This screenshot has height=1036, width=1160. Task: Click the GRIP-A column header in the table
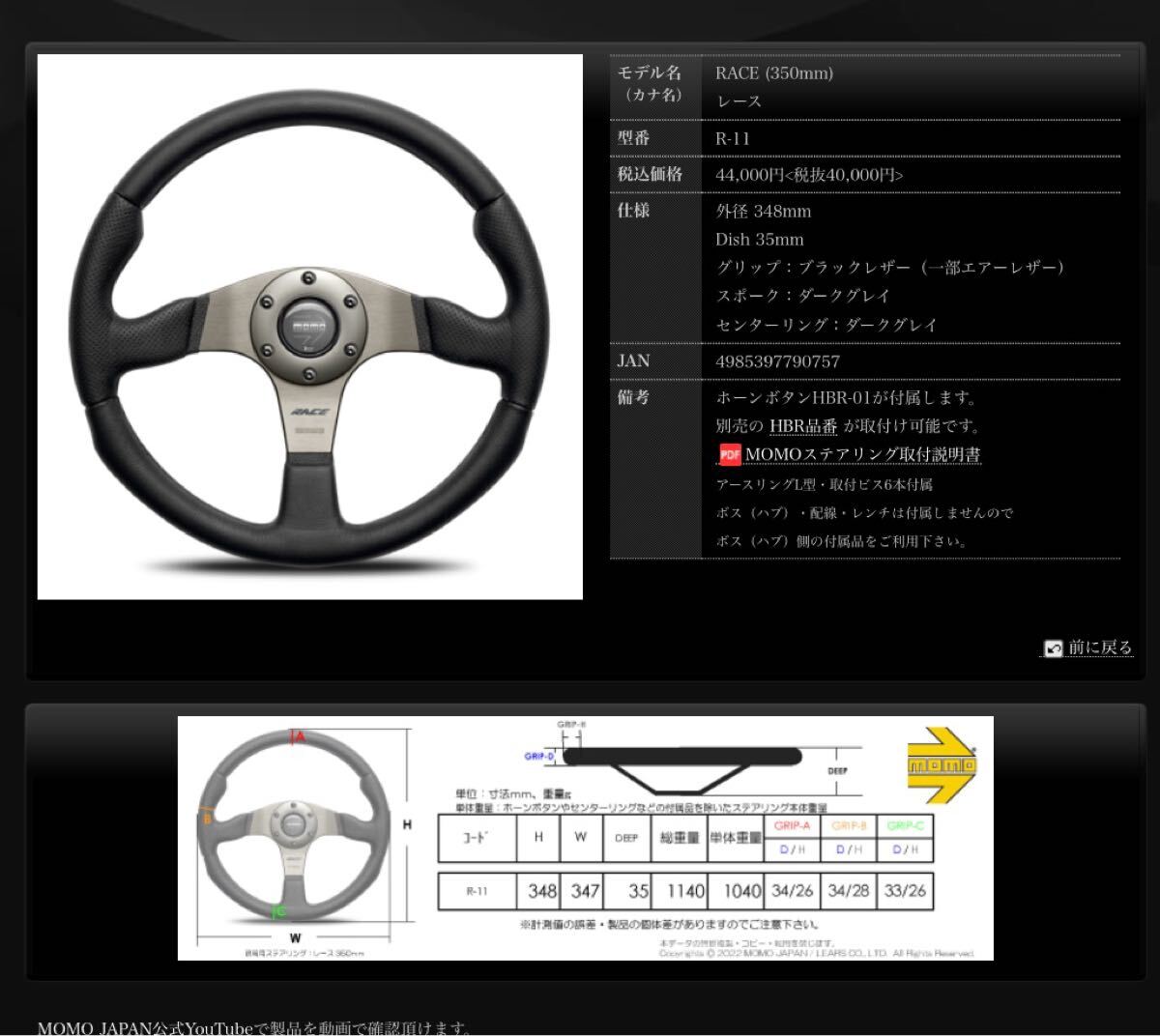pyautogui.click(x=792, y=826)
